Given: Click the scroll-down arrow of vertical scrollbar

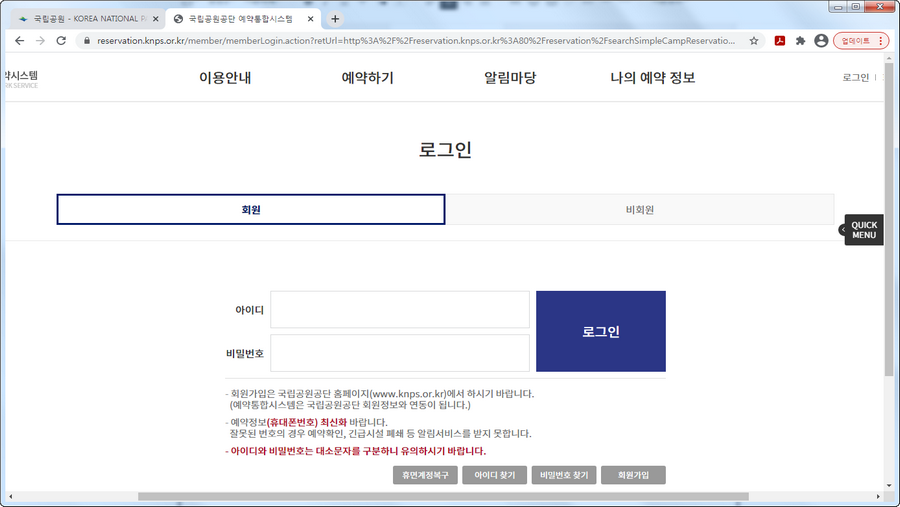Looking at the screenshot, I should click(889, 486).
